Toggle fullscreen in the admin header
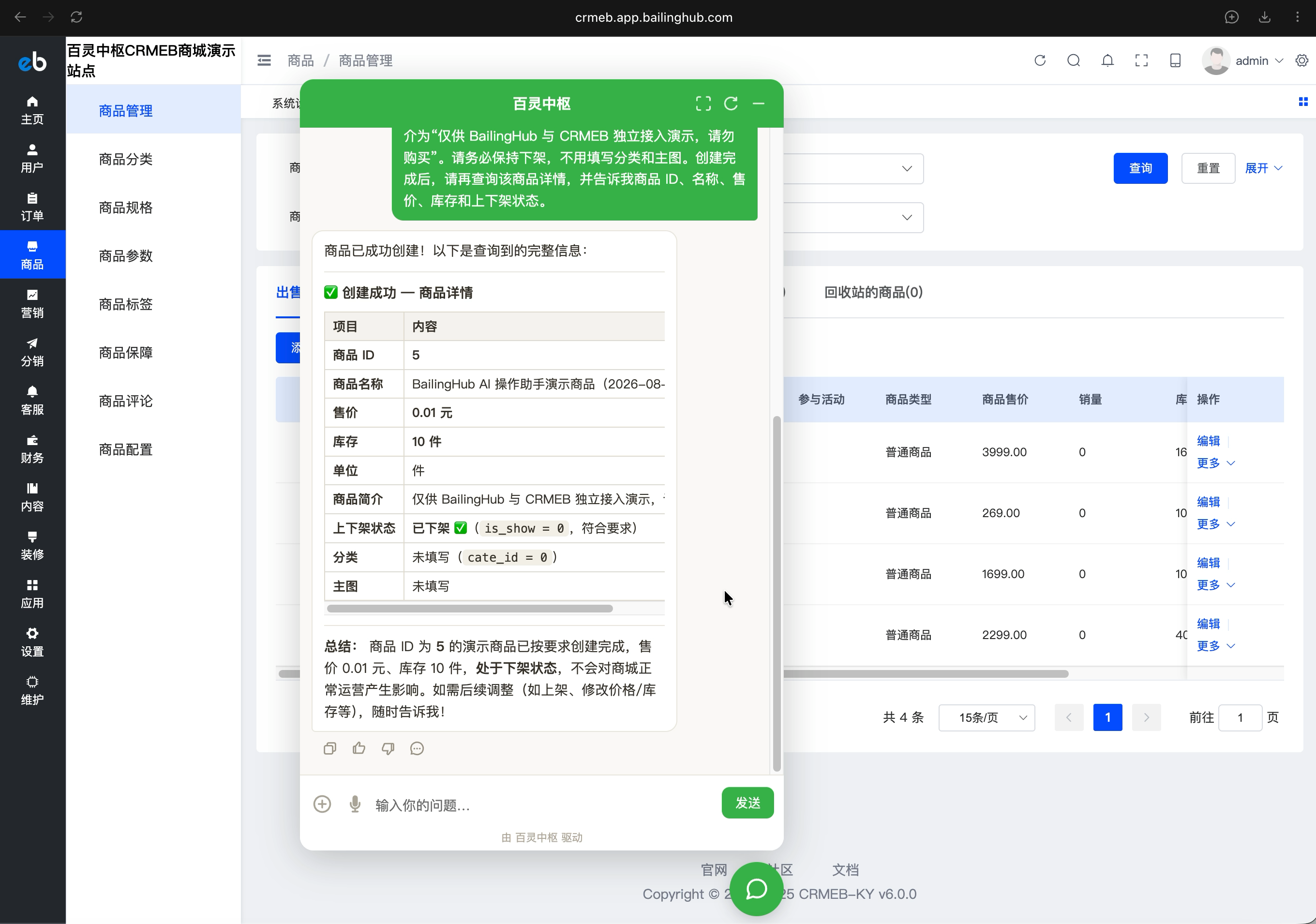Screen dimensions: 1316x924 coord(1141,61)
